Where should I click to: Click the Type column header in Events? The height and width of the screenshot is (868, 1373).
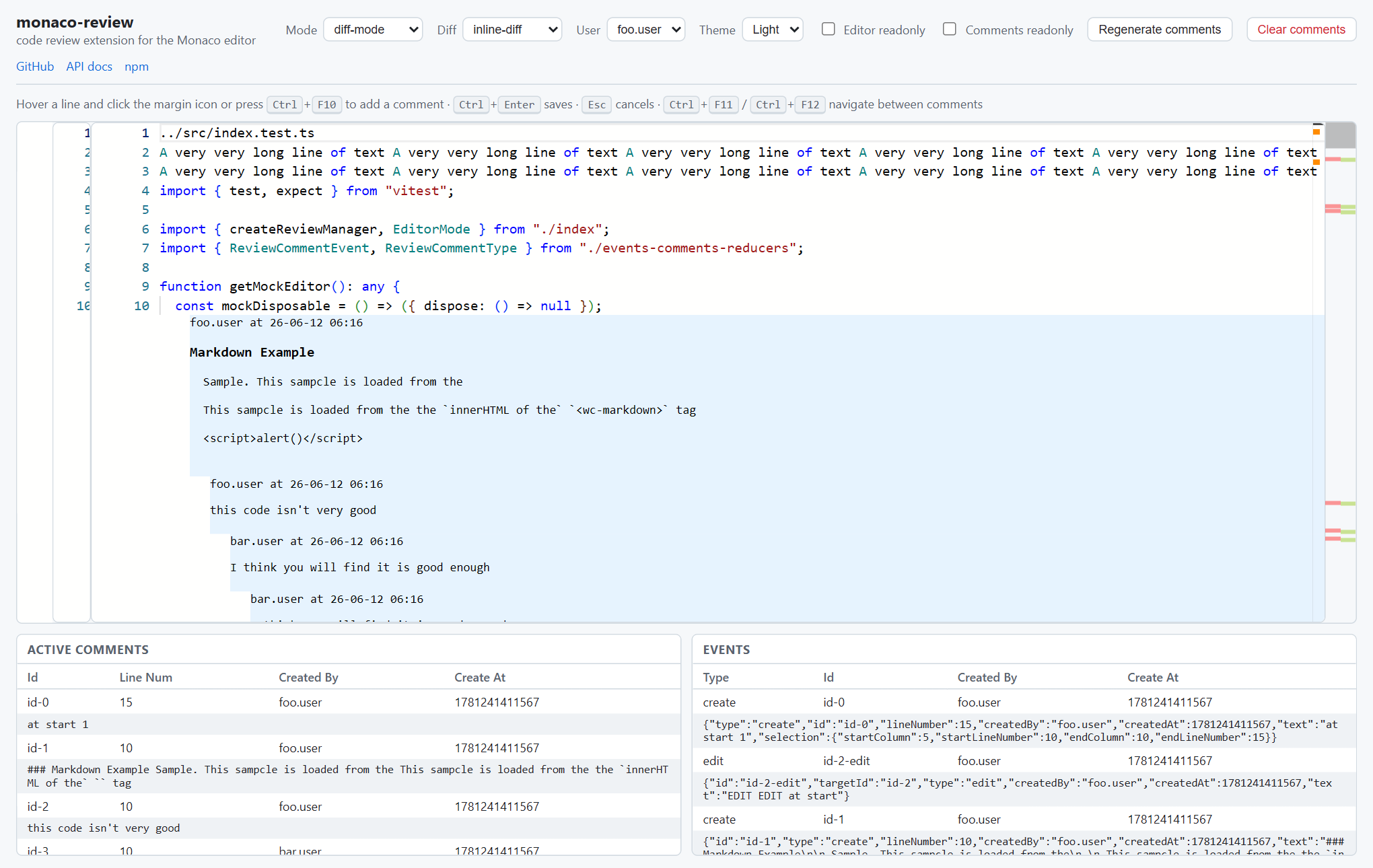pos(716,678)
